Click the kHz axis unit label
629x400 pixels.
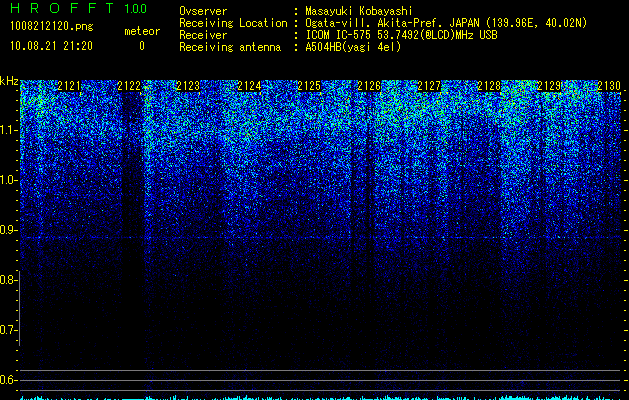[9, 81]
